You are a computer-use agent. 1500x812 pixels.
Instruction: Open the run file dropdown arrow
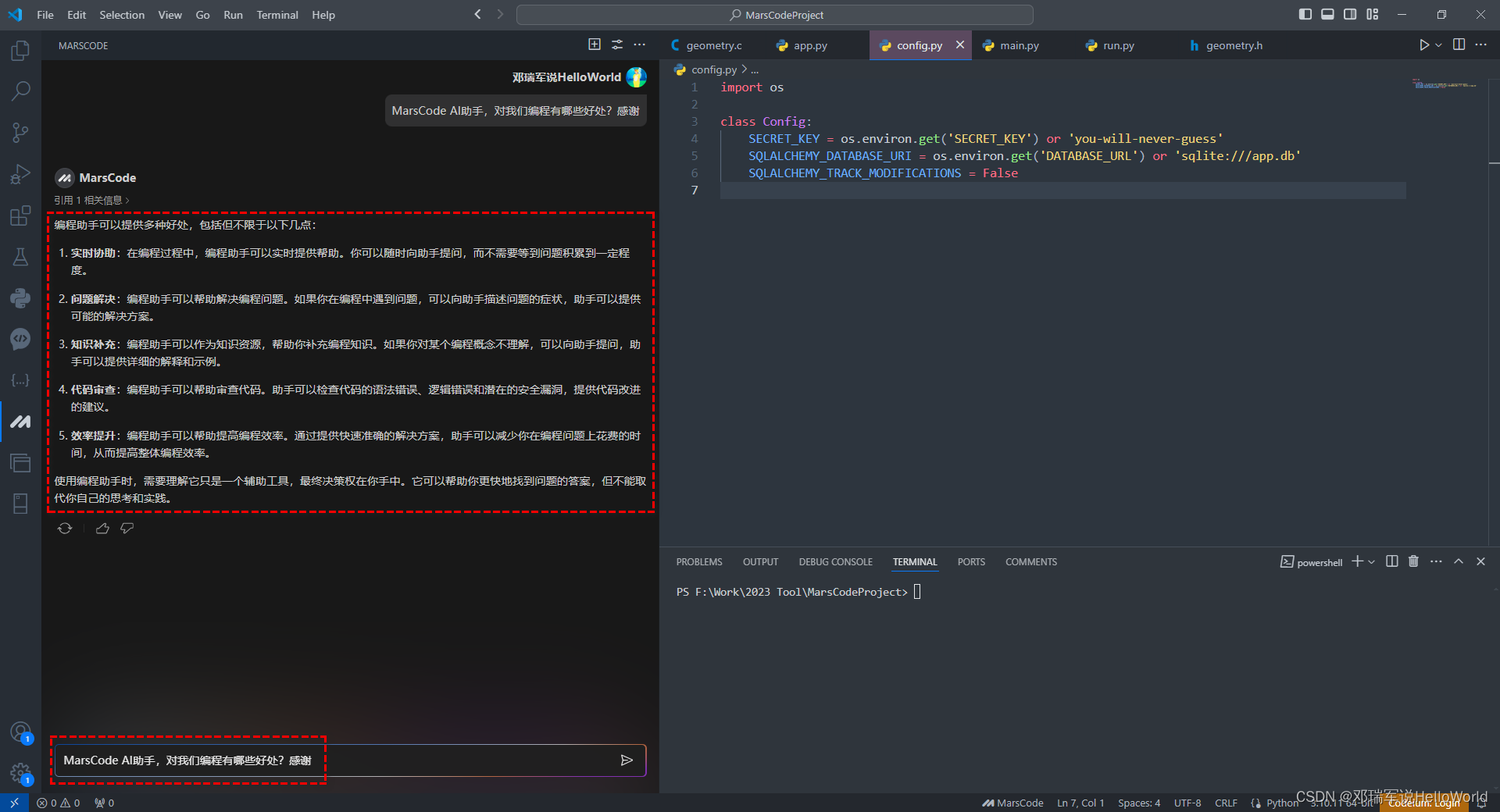tap(1438, 45)
